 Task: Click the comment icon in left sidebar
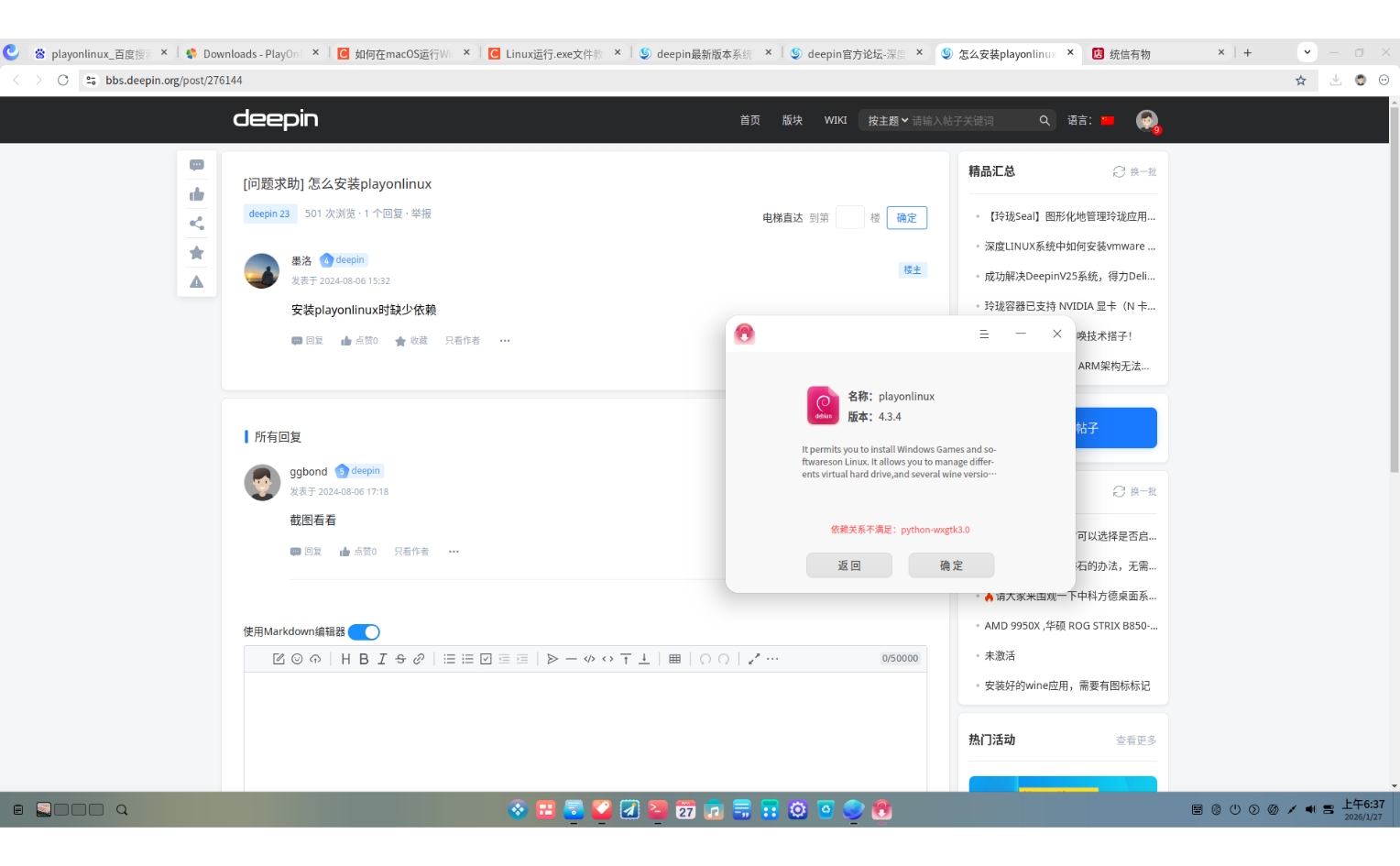tap(197, 165)
